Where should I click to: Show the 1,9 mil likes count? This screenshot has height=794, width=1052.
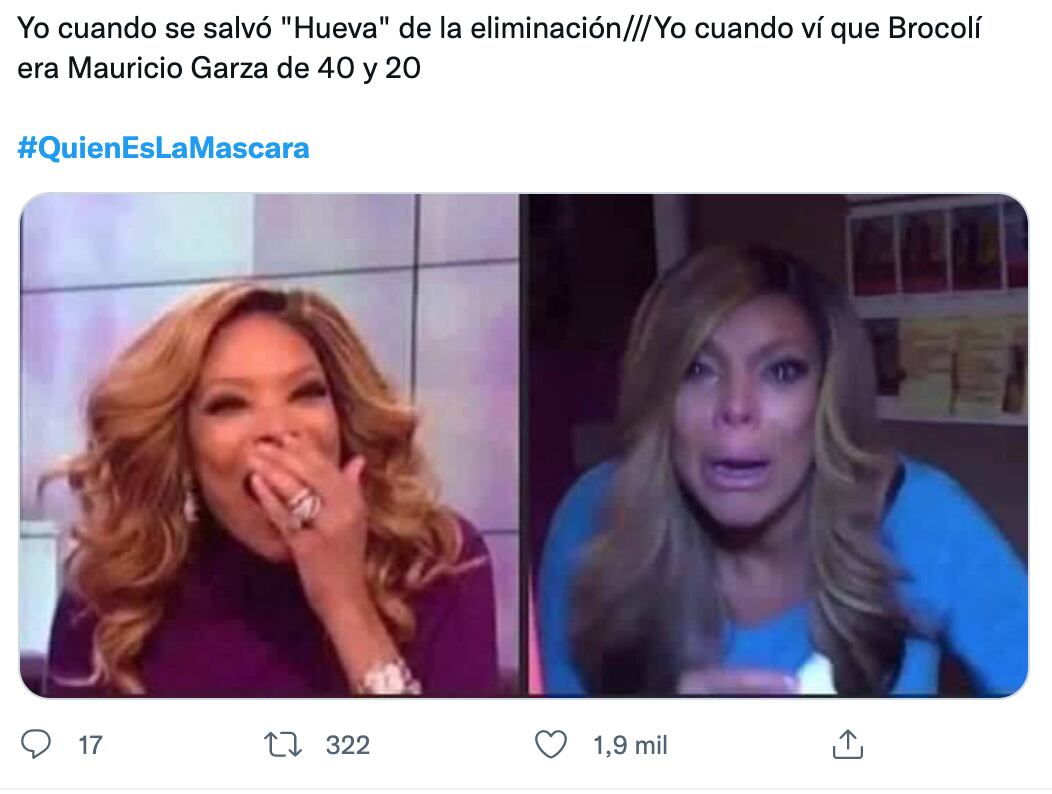coord(630,745)
